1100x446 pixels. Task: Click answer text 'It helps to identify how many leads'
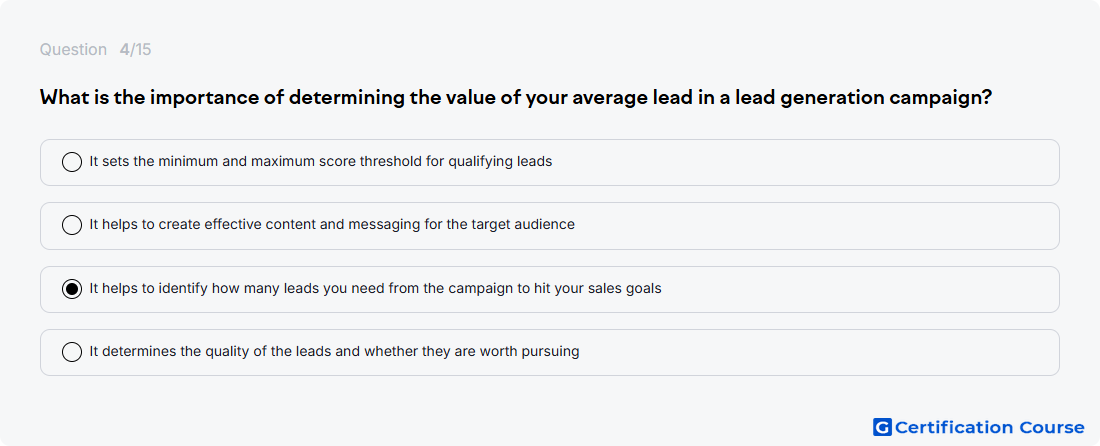click(x=375, y=288)
